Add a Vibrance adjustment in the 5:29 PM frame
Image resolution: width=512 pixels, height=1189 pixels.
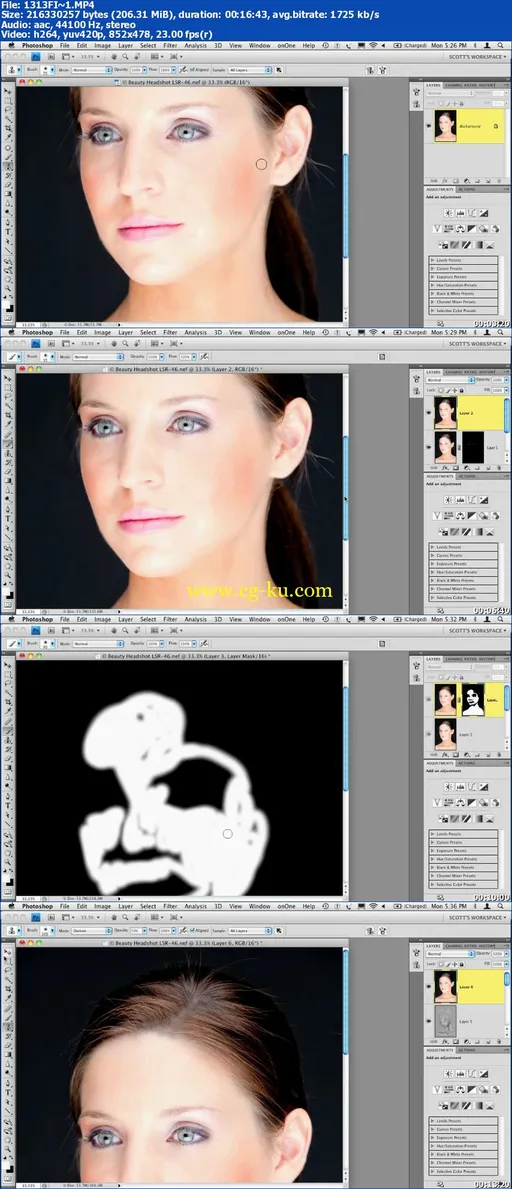(x=438, y=516)
